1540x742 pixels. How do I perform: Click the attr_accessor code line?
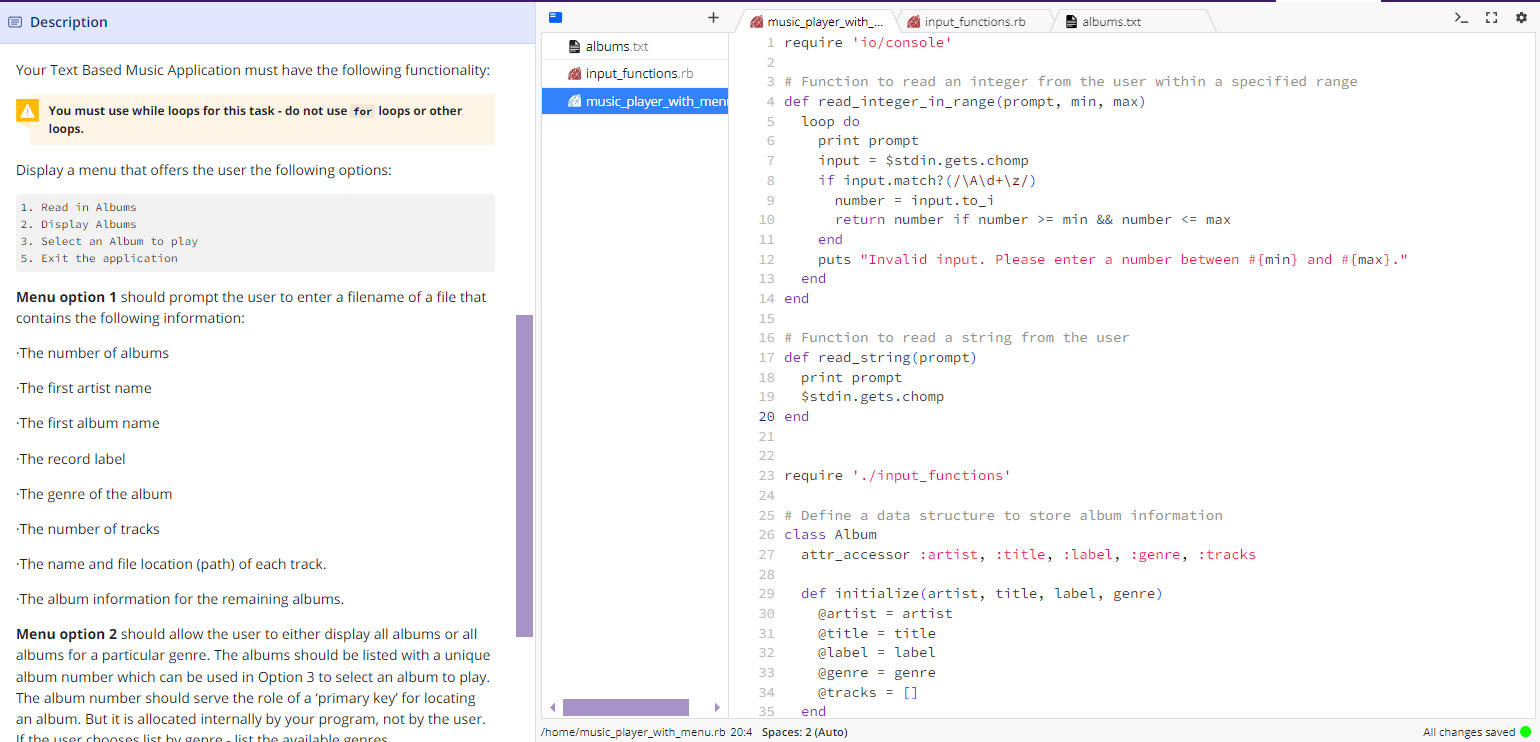[x=1028, y=555]
